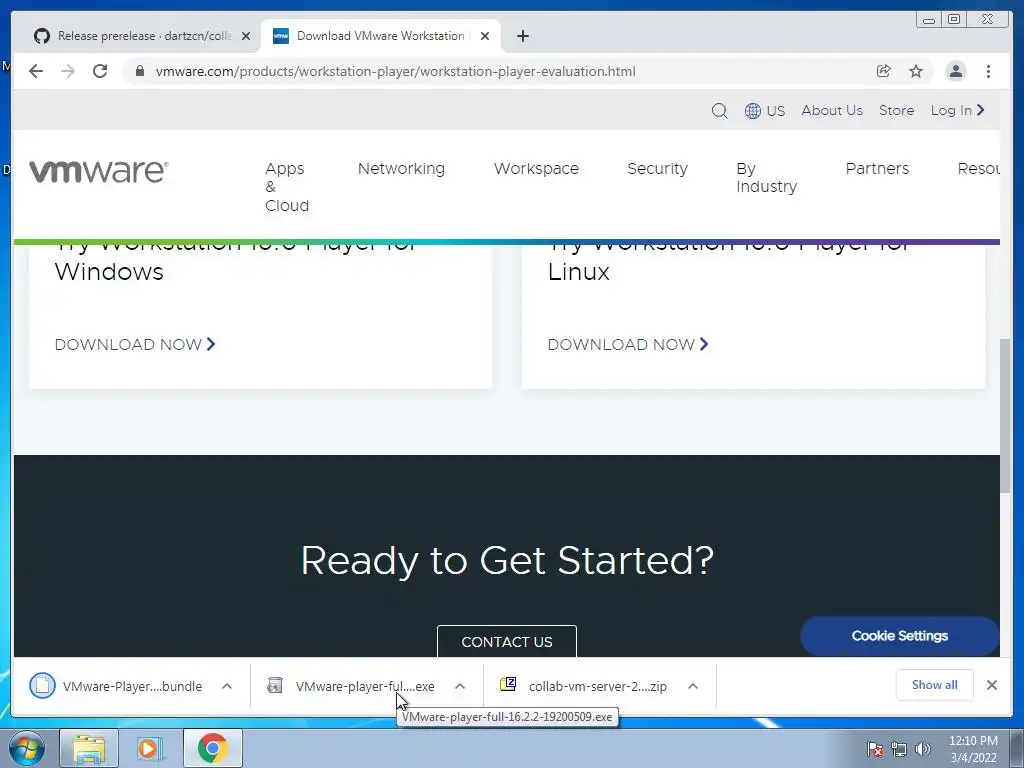The height and width of the screenshot is (768, 1024).
Task: Open Chrome three-dot menu
Action: click(988, 71)
